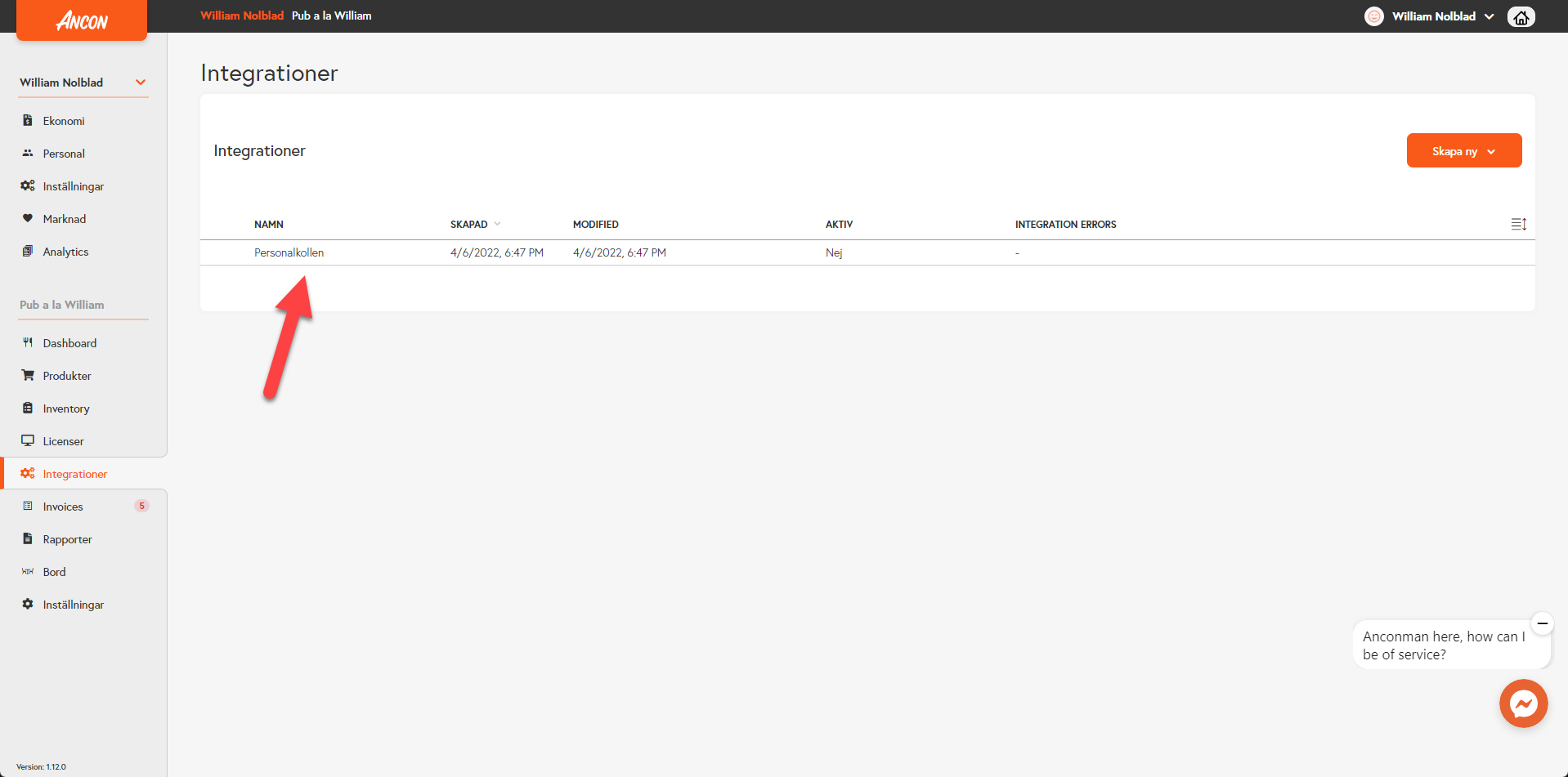Click the Pub a la William sidebar heading

tap(62, 305)
